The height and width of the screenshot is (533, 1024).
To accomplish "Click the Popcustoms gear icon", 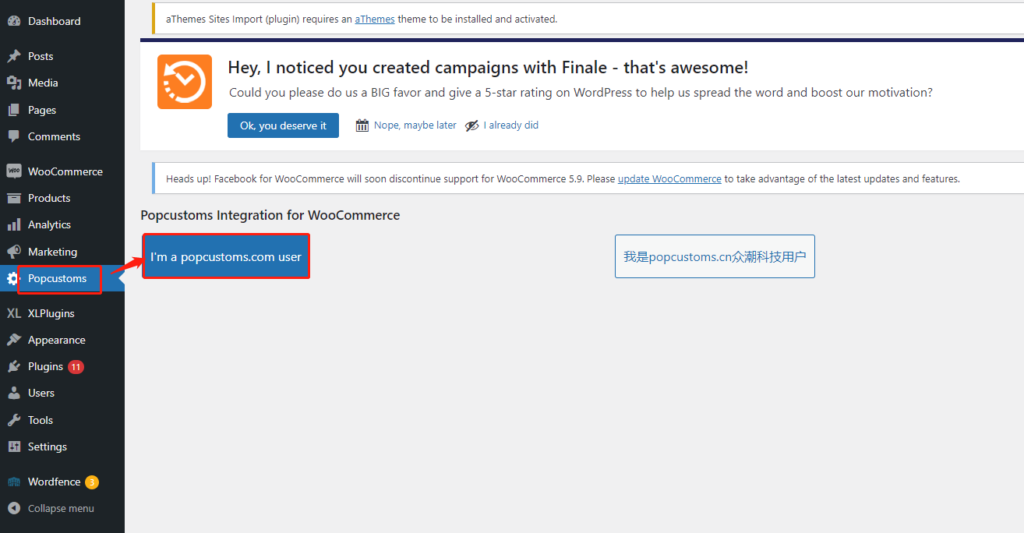I will [x=12, y=279].
